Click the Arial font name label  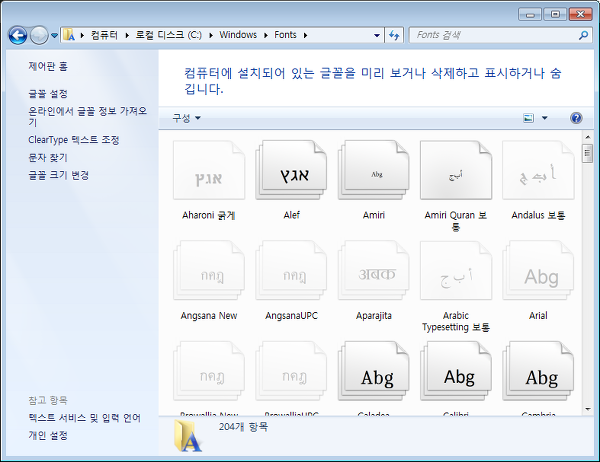(538, 316)
